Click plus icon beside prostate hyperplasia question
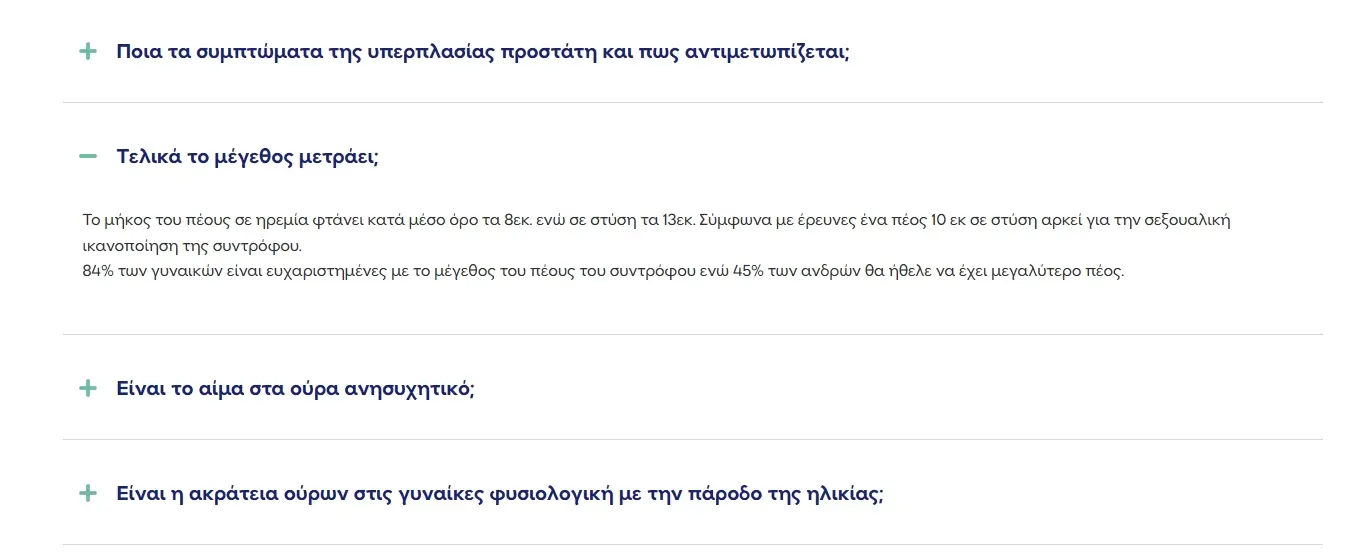This screenshot has width=1365, height=558. pos(88,51)
